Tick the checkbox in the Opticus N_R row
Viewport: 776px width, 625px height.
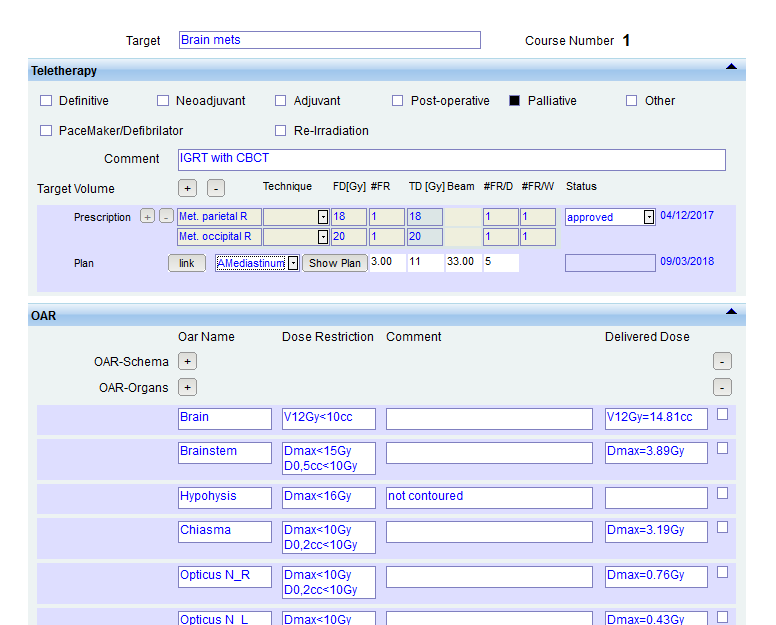click(x=723, y=573)
